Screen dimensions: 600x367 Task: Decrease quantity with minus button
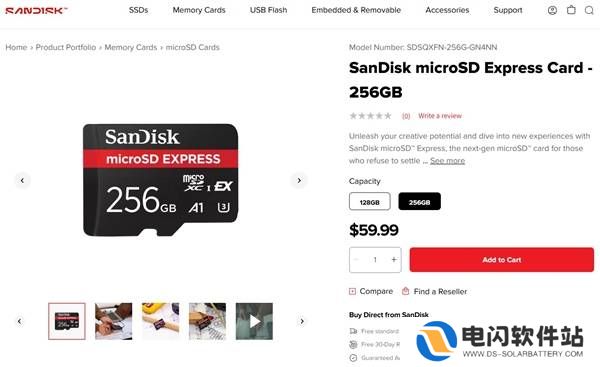click(x=356, y=259)
